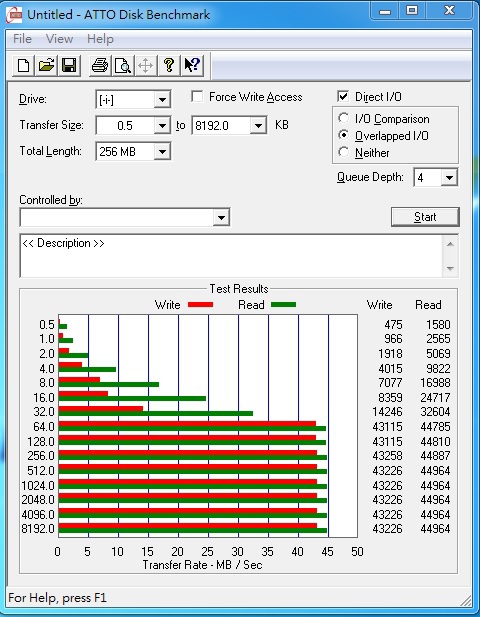Uncheck the Direct I/O checkbox

(343, 96)
